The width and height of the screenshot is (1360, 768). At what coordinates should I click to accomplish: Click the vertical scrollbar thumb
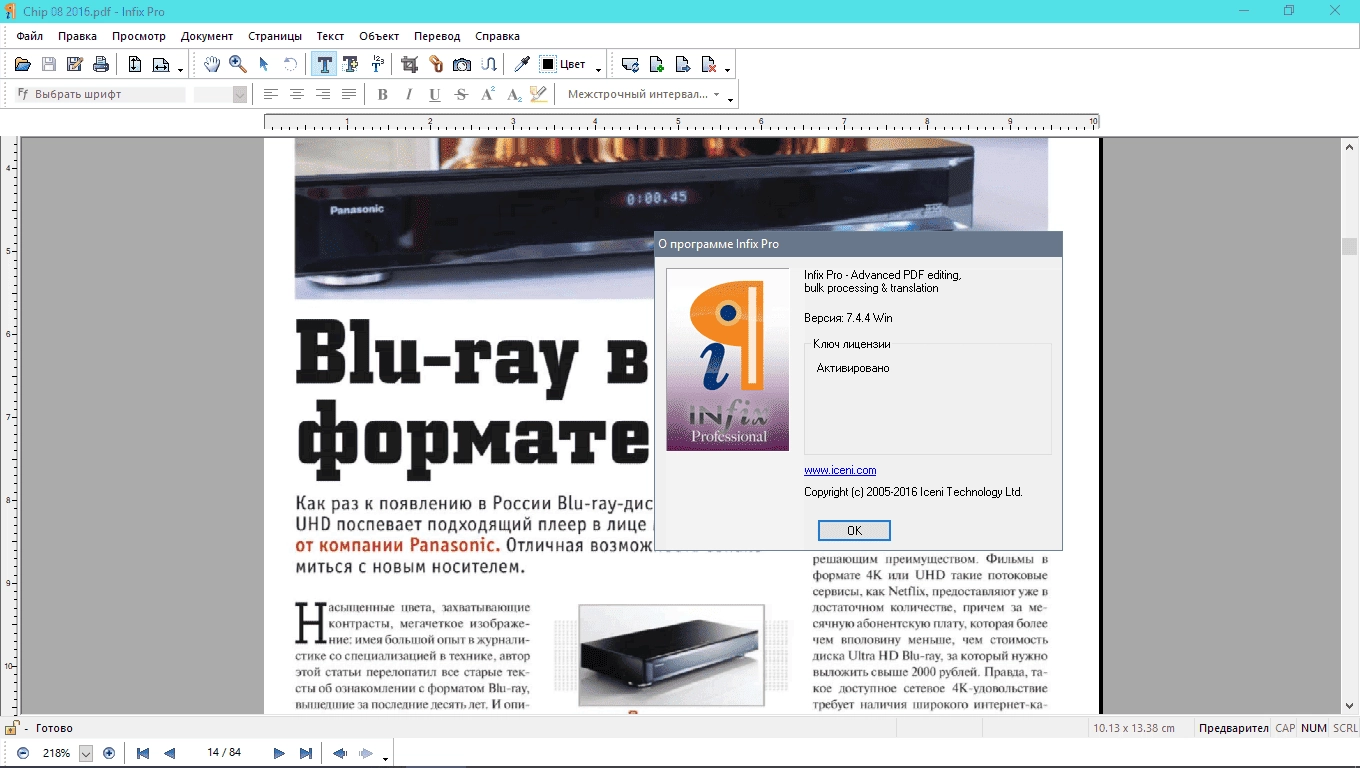1350,246
